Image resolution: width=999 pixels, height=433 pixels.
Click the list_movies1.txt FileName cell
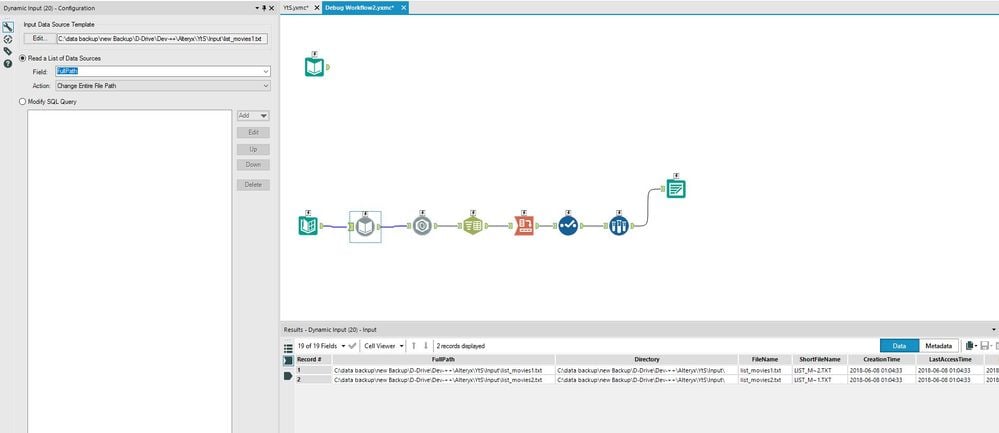click(x=765, y=370)
